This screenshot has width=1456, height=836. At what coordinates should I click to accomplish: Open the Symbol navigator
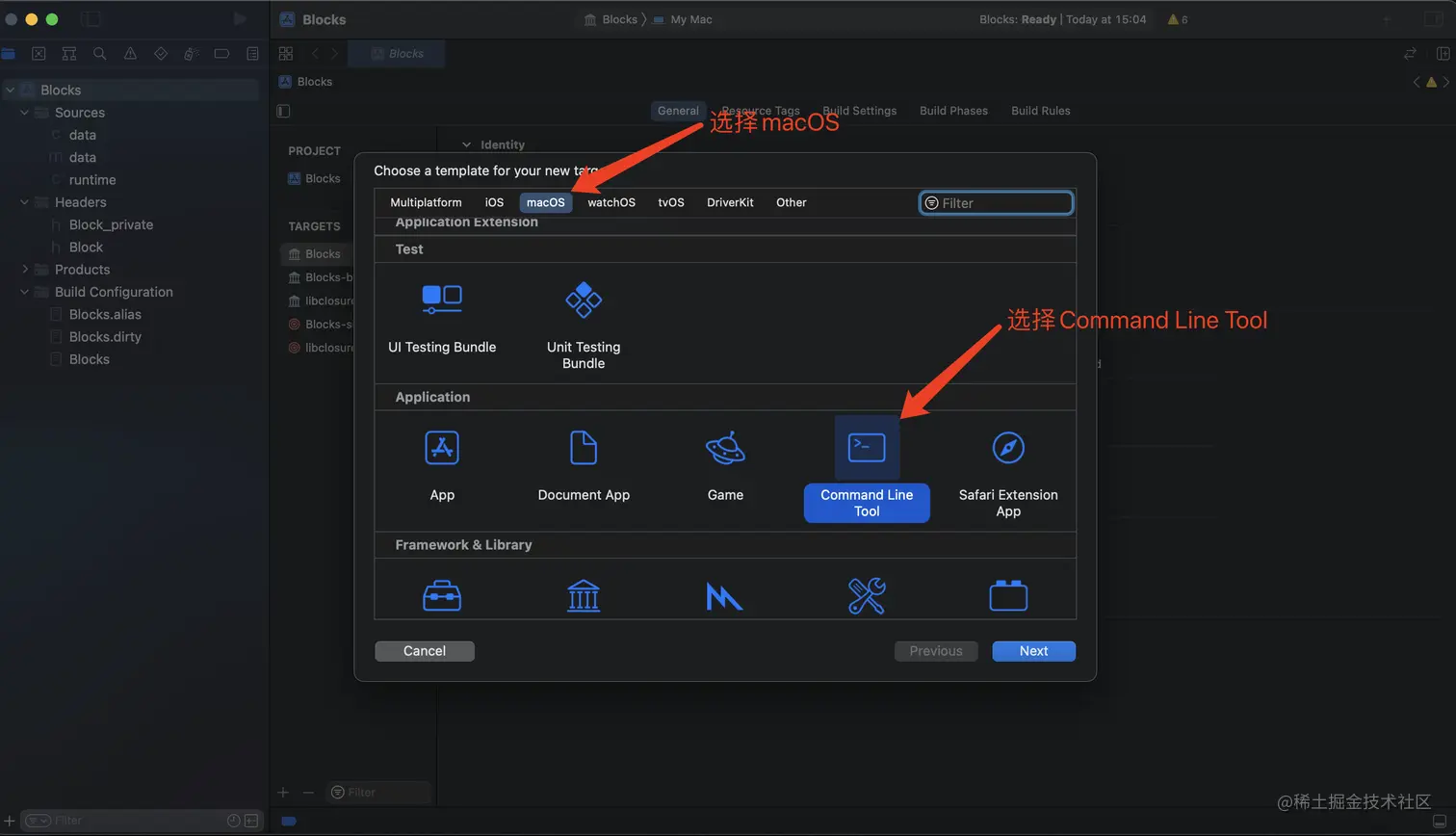(x=69, y=54)
